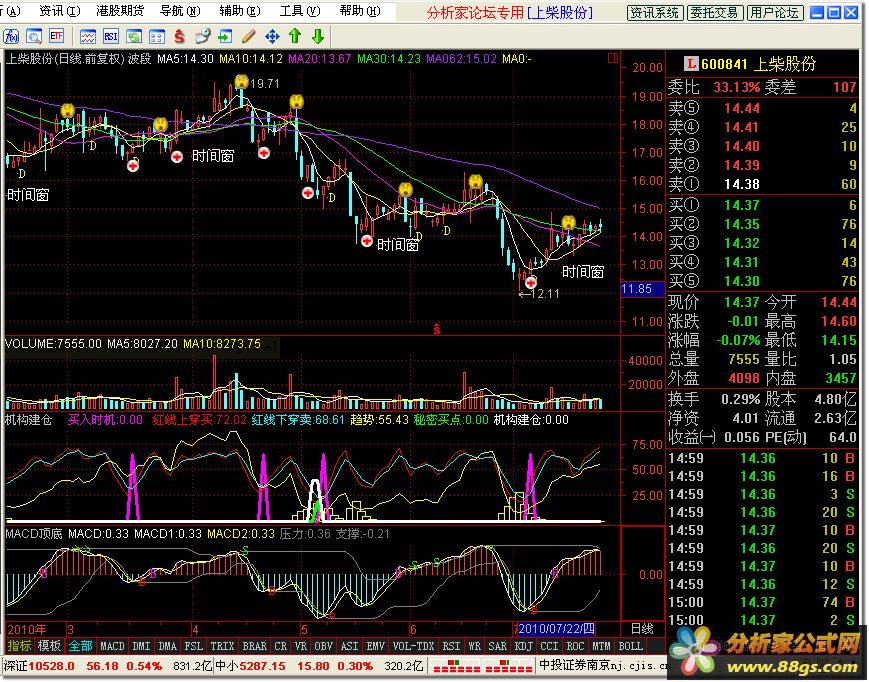Viewport: 869px width, 682px height.
Task: Select the DMI indicator tab
Action: (141, 646)
